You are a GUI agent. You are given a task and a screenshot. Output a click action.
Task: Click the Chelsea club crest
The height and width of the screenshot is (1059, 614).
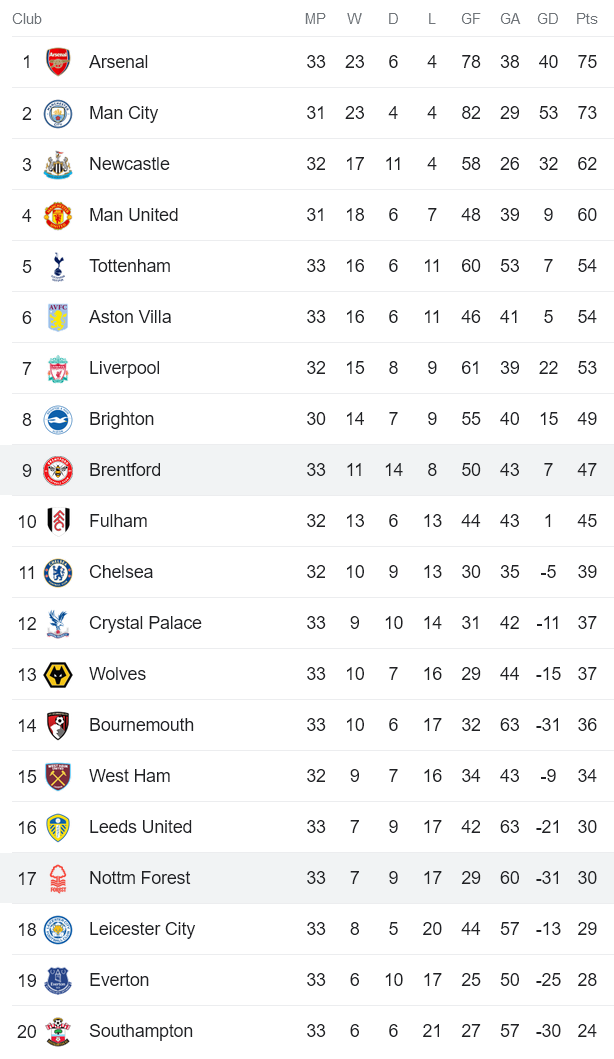coord(58,572)
